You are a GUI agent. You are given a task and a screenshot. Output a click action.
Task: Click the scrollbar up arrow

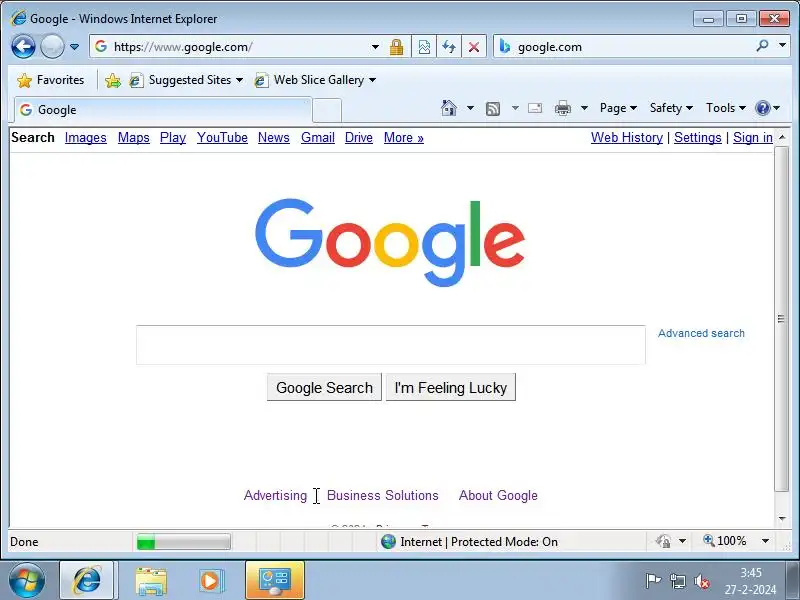[x=782, y=137]
